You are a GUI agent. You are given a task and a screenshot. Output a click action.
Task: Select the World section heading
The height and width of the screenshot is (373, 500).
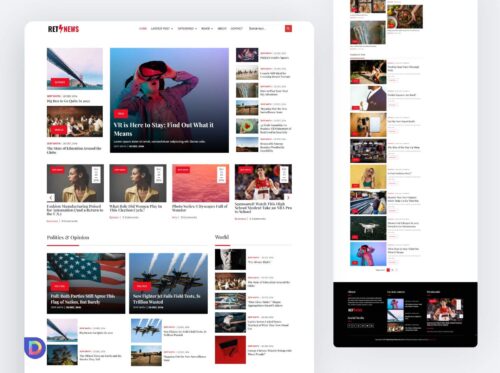point(222,237)
